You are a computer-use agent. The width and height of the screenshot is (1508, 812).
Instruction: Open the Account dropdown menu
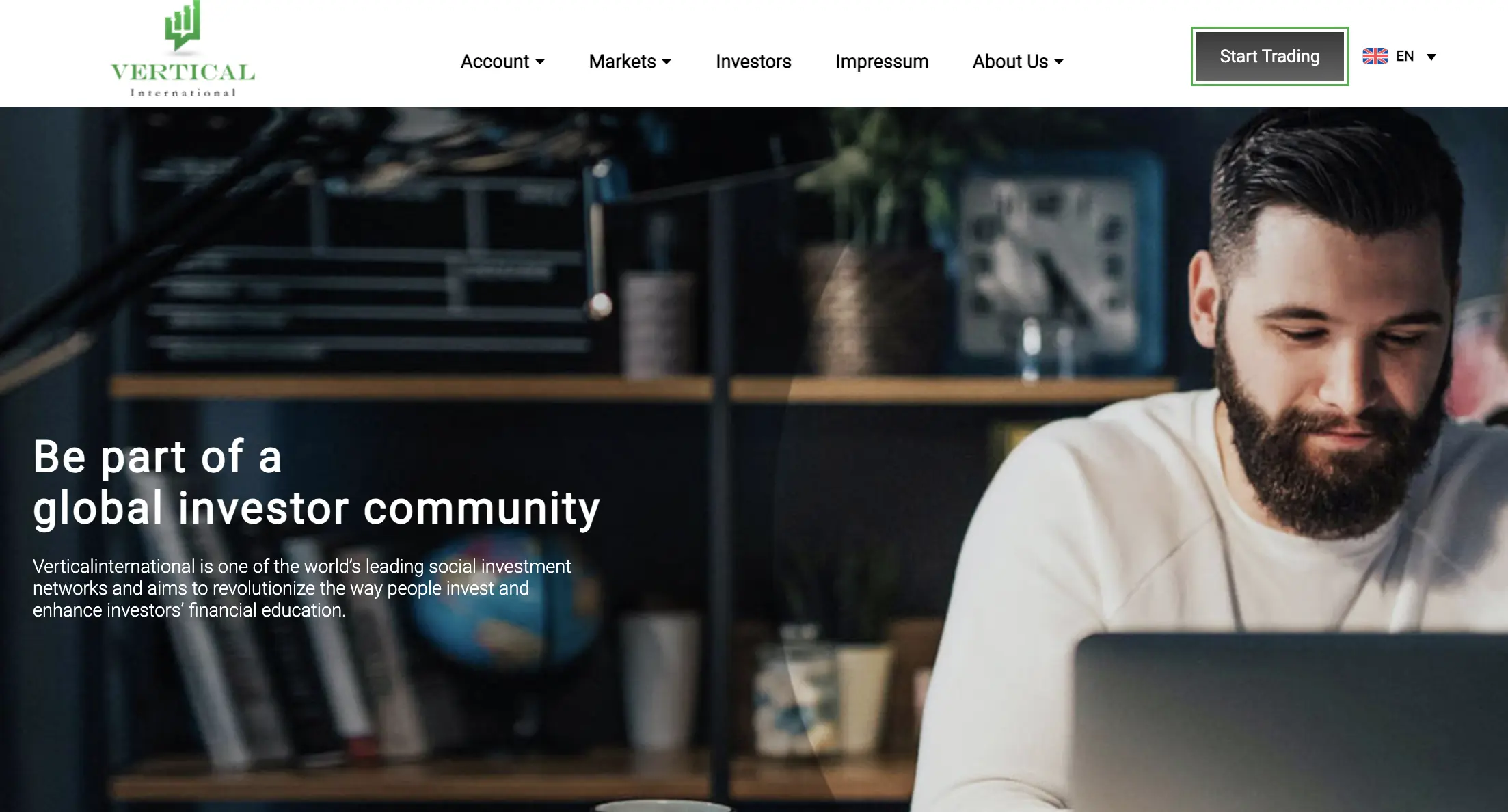(x=502, y=62)
